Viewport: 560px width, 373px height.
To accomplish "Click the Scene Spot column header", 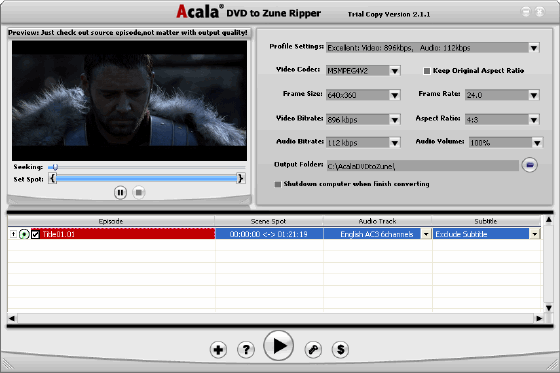I will tap(269, 221).
